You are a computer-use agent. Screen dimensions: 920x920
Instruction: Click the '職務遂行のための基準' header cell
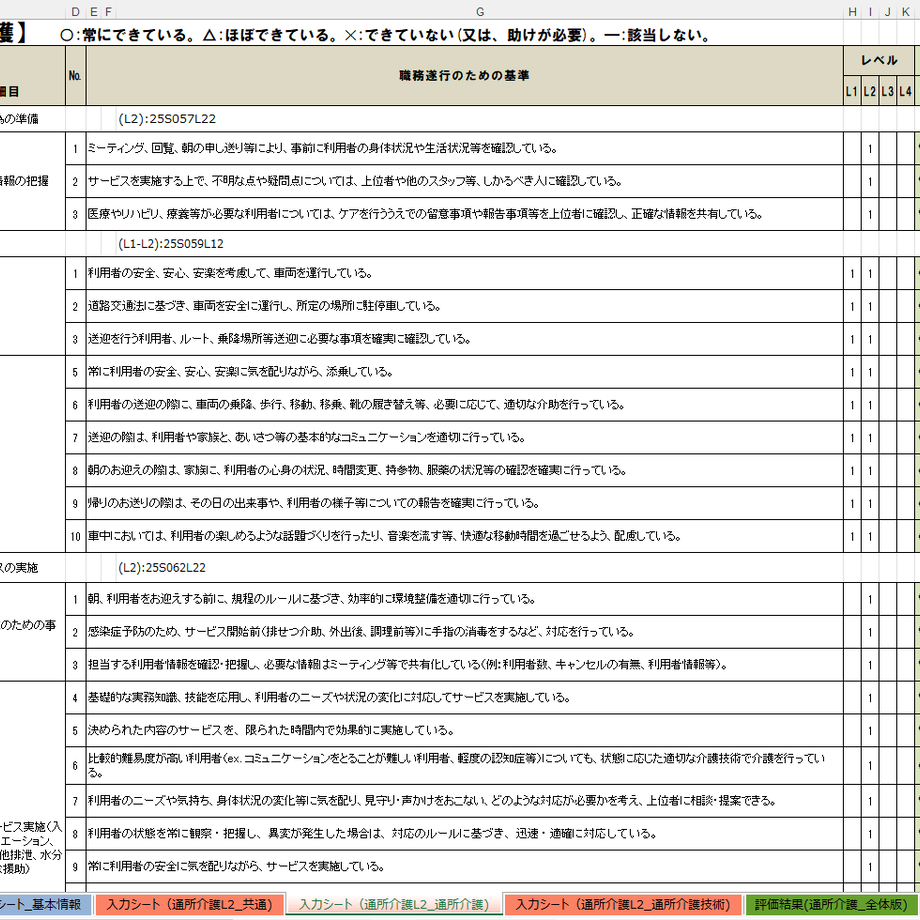click(x=465, y=76)
